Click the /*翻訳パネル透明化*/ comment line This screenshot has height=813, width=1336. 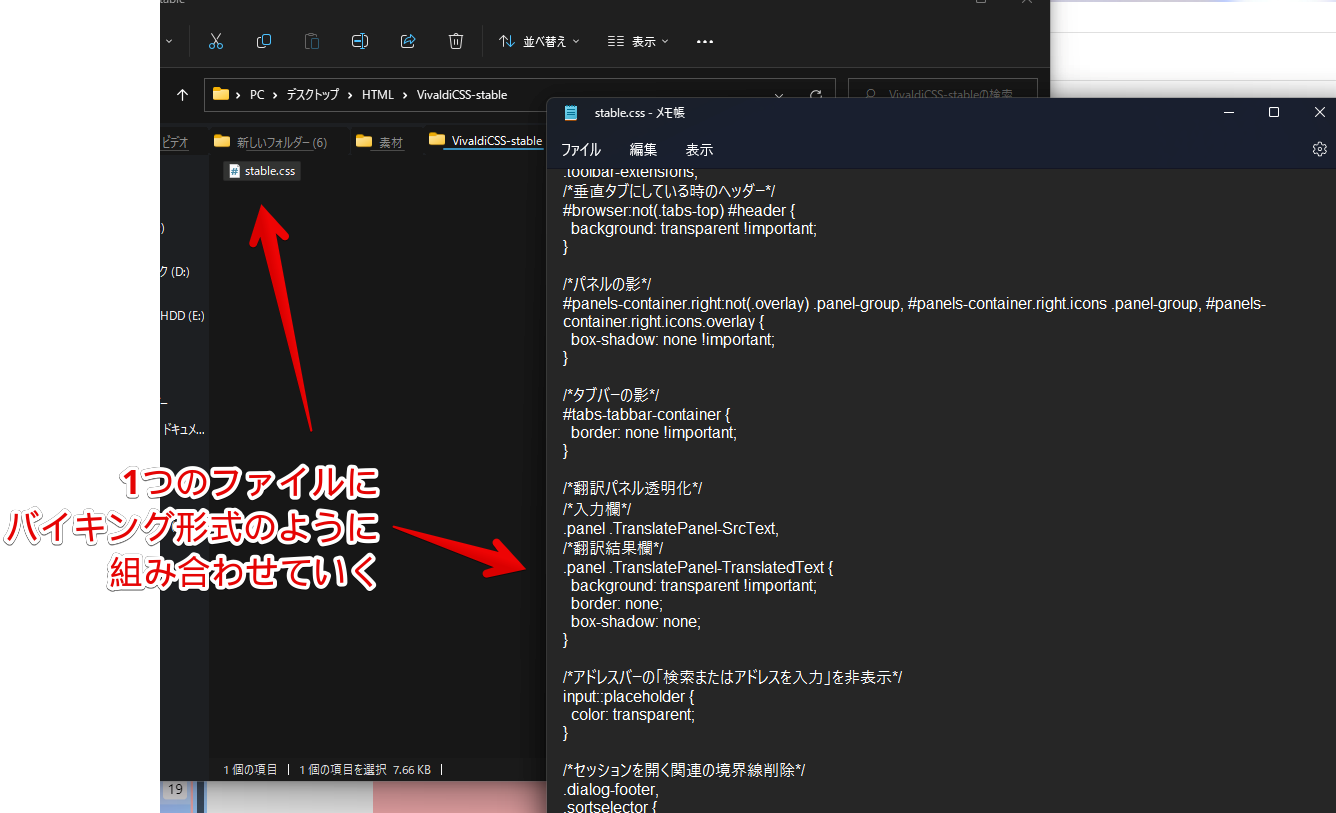[x=633, y=488]
